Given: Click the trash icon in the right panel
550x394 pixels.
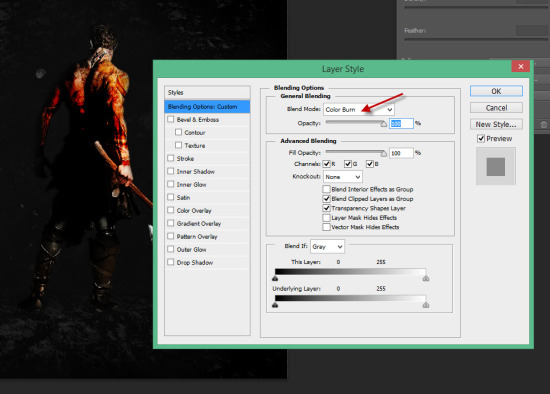Looking at the screenshot, I should (543, 125).
